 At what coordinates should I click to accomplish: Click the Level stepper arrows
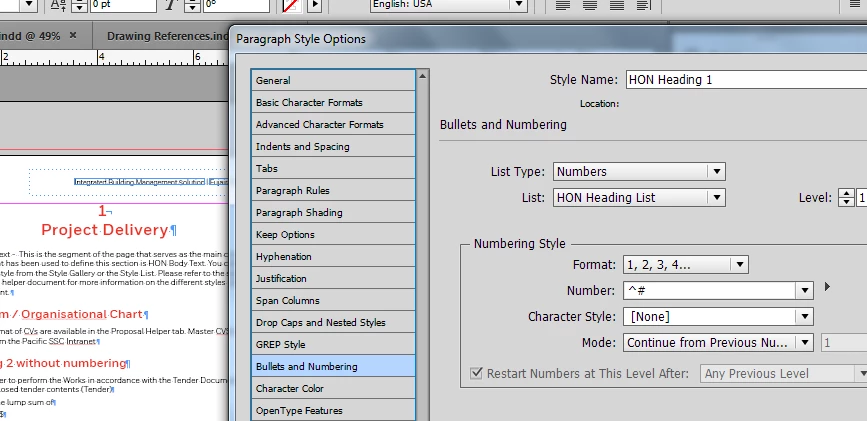[x=846, y=197]
